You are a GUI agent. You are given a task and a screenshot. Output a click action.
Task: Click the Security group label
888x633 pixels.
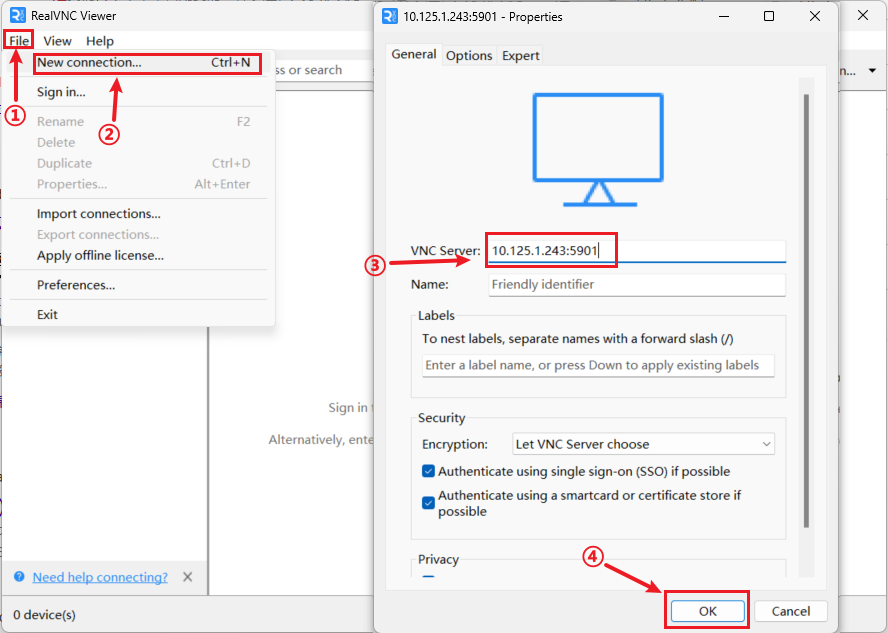coord(442,418)
